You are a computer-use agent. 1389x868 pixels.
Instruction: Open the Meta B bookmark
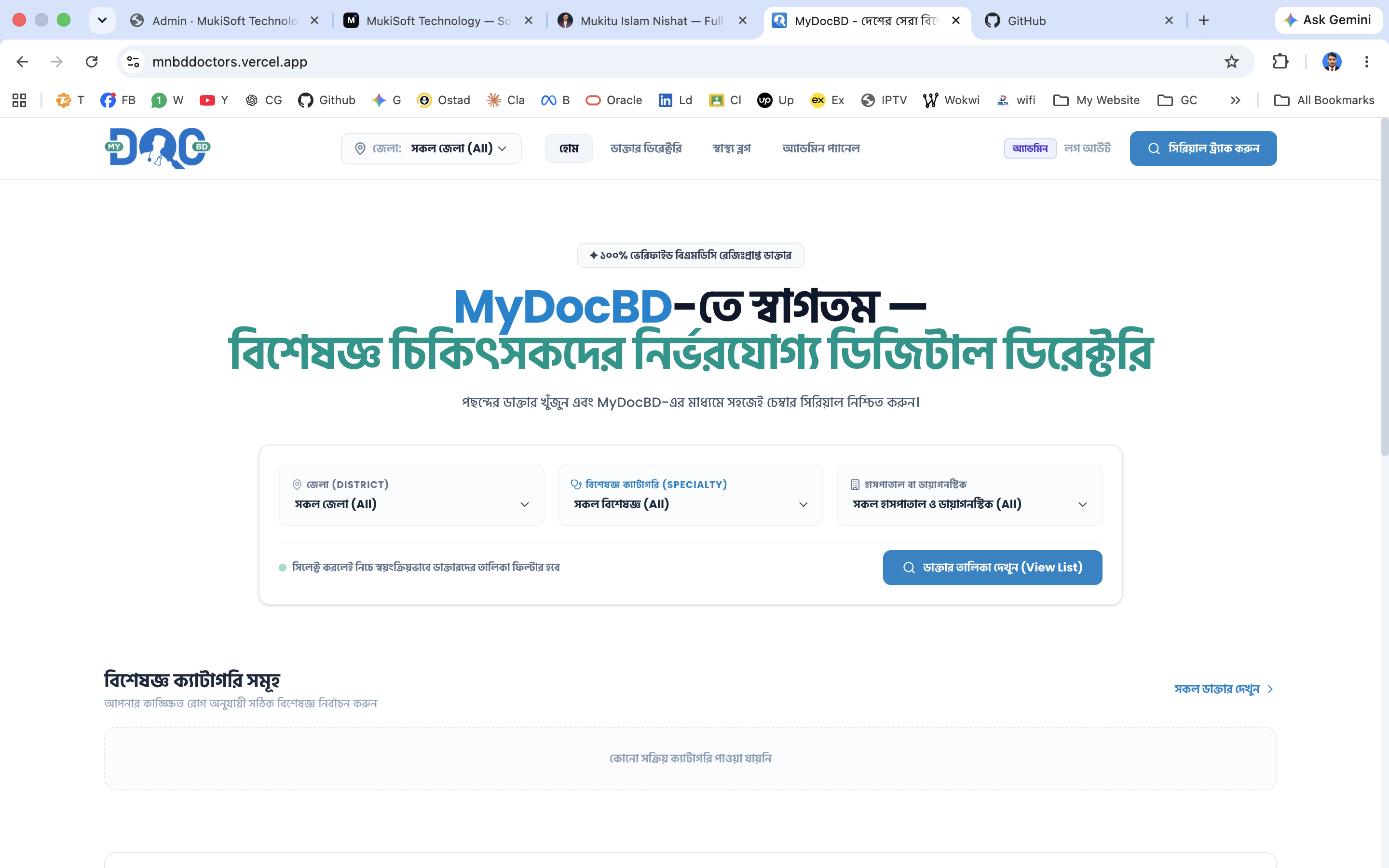pos(555,100)
